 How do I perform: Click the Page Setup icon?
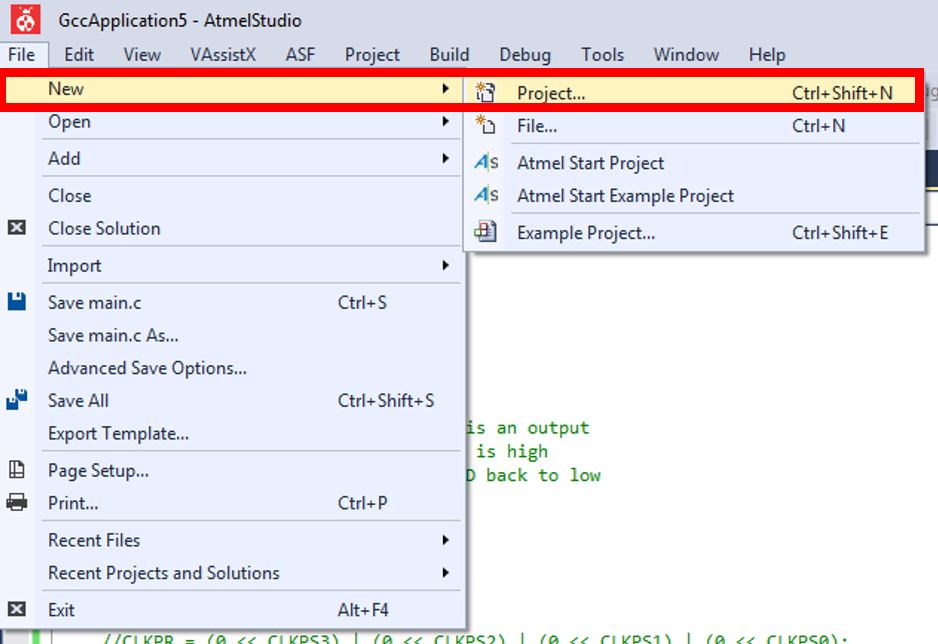pos(17,470)
